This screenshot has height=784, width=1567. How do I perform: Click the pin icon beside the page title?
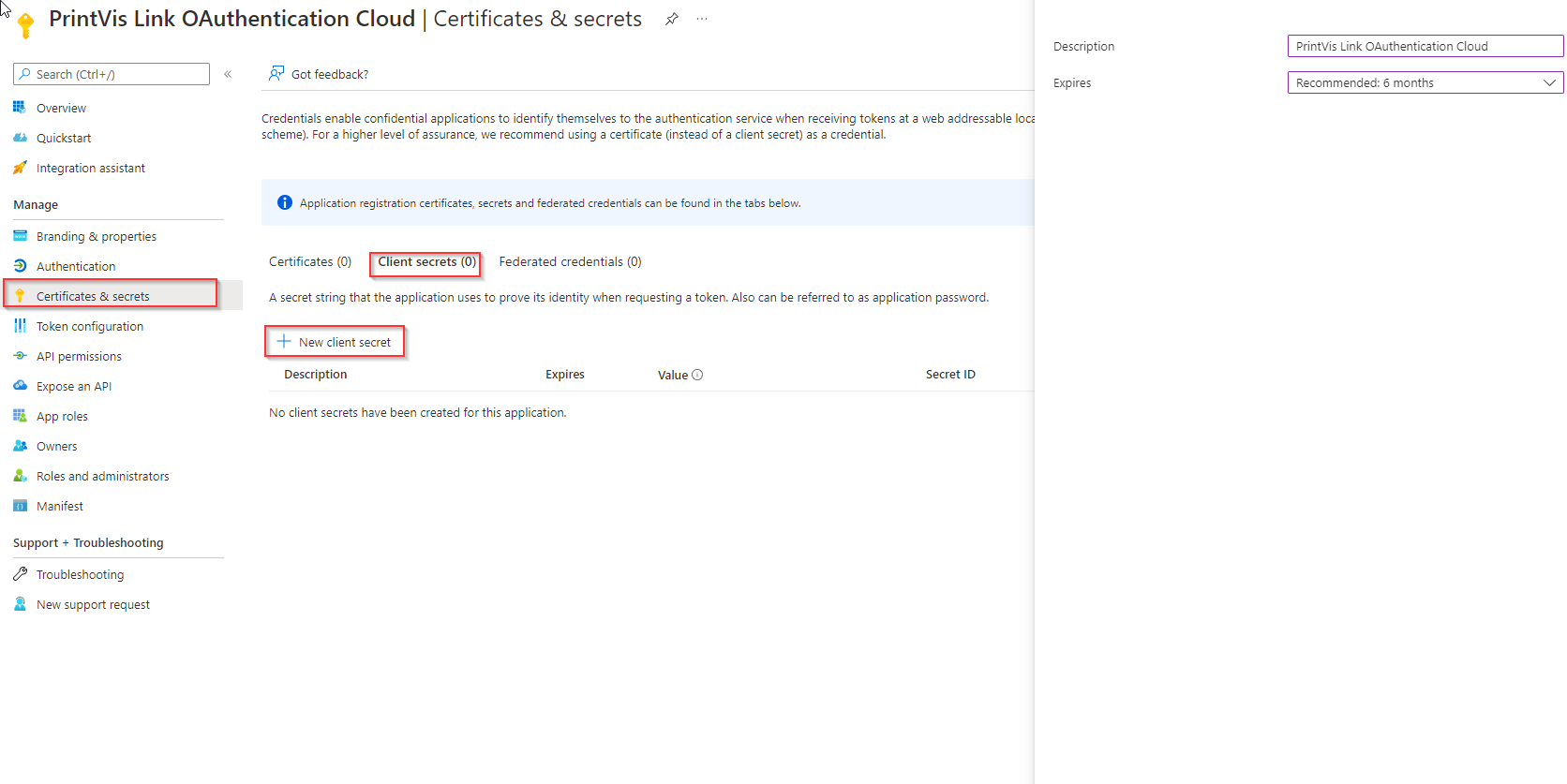pos(671,20)
